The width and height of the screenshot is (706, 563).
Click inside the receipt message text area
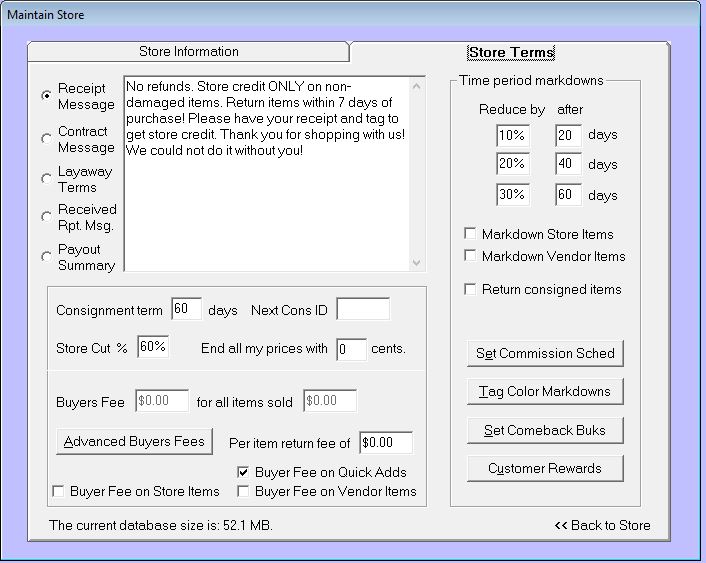click(x=267, y=174)
